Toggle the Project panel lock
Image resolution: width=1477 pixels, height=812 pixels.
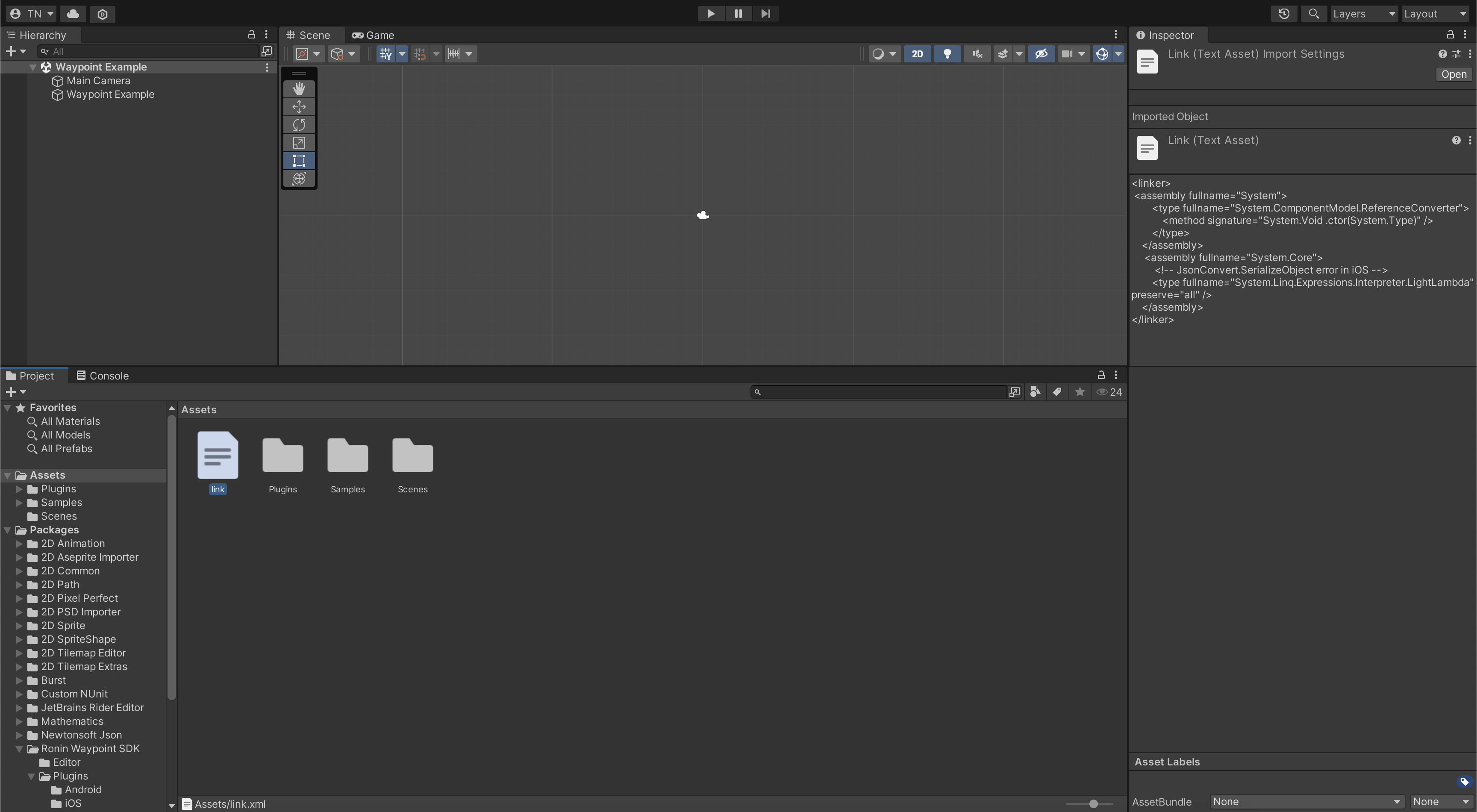(x=1101, y=374)
